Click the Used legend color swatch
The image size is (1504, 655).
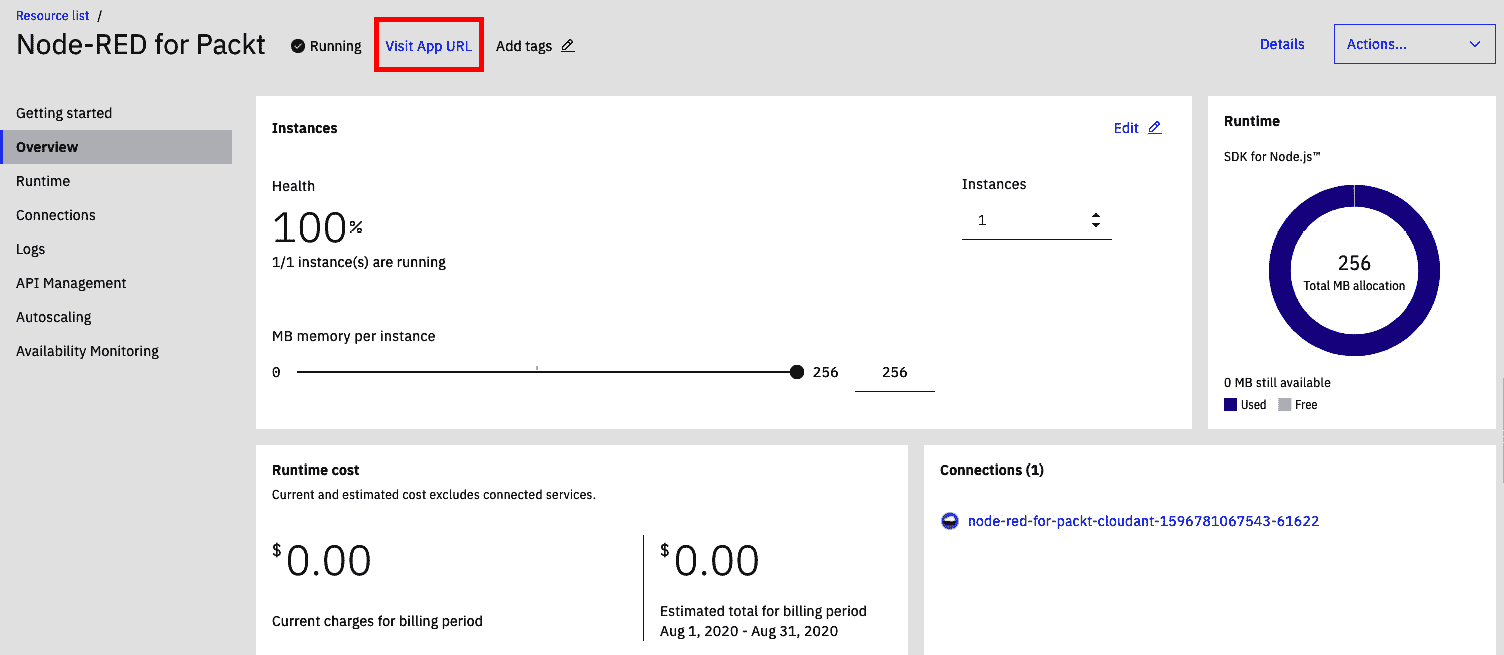[1231, 405]
